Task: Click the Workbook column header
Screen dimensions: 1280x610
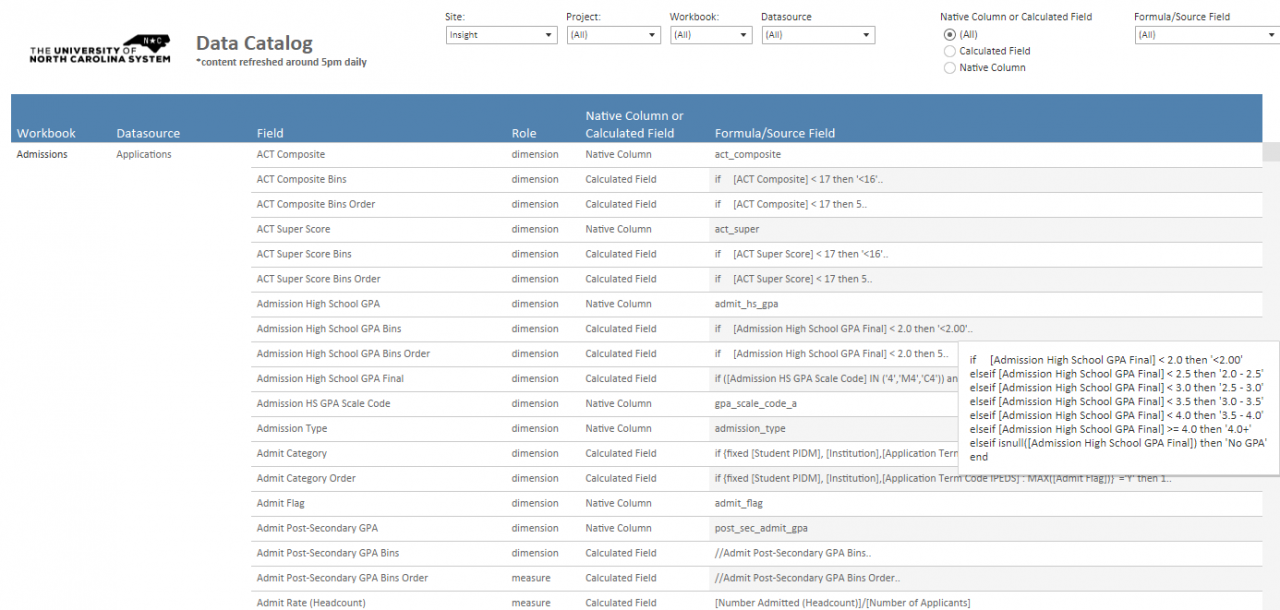Action: pos(46,133)
